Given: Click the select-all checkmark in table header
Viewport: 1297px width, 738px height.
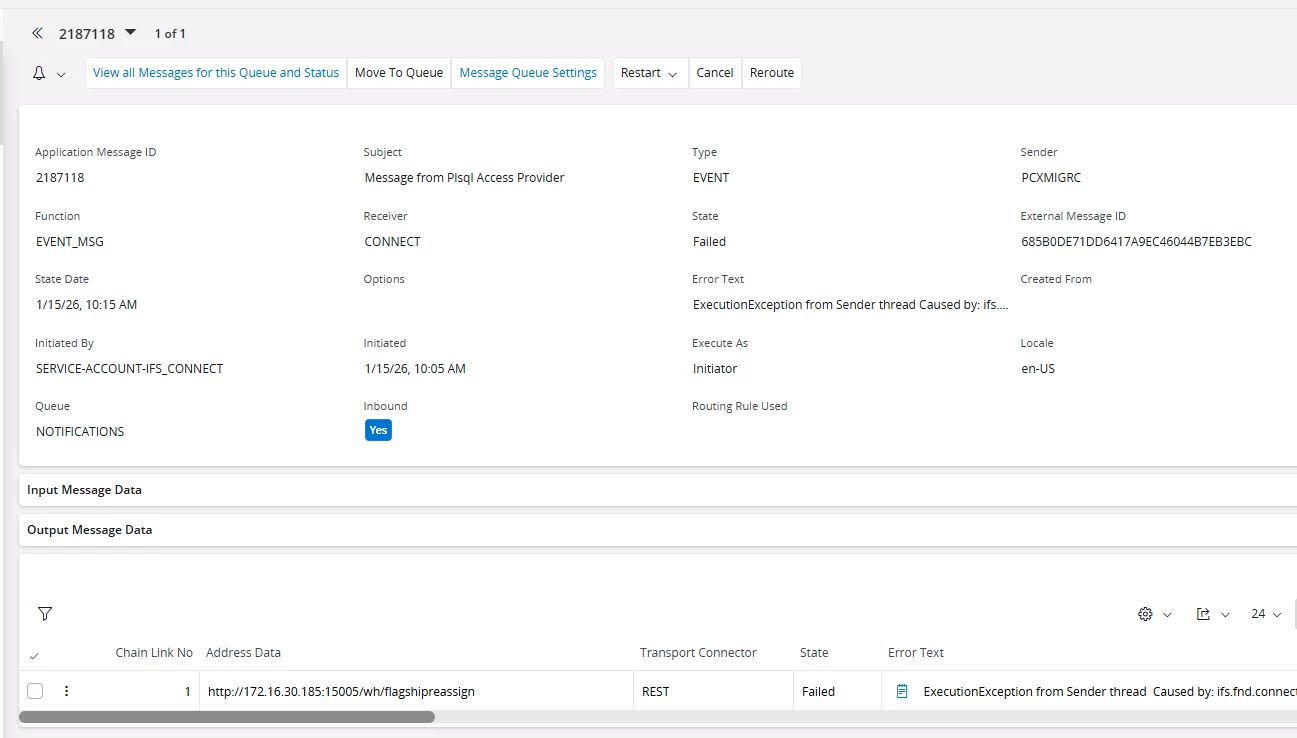Looking at the screenshot, I should (35, 656).
